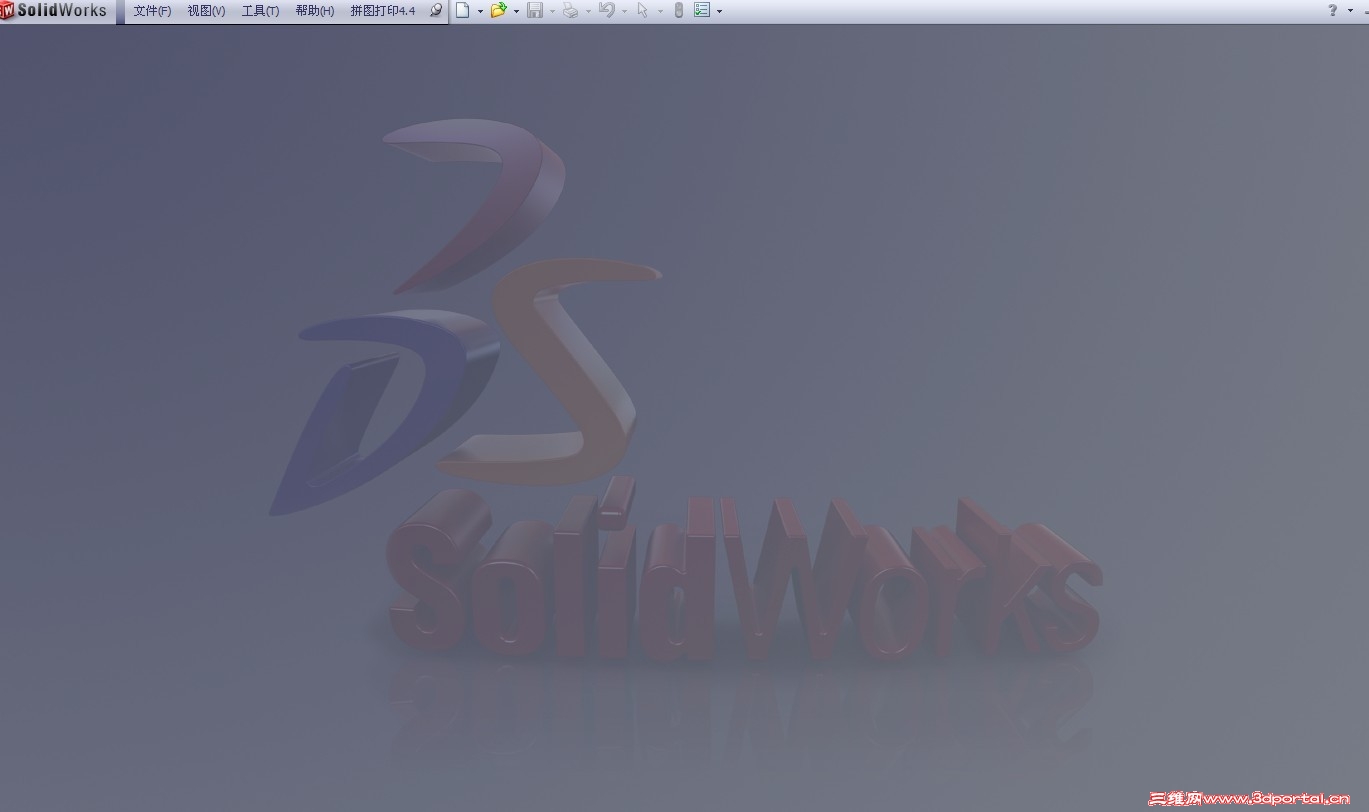Click the Save floppy disk icon
Screen dimensions: 1369x812
tap(535, 11)
